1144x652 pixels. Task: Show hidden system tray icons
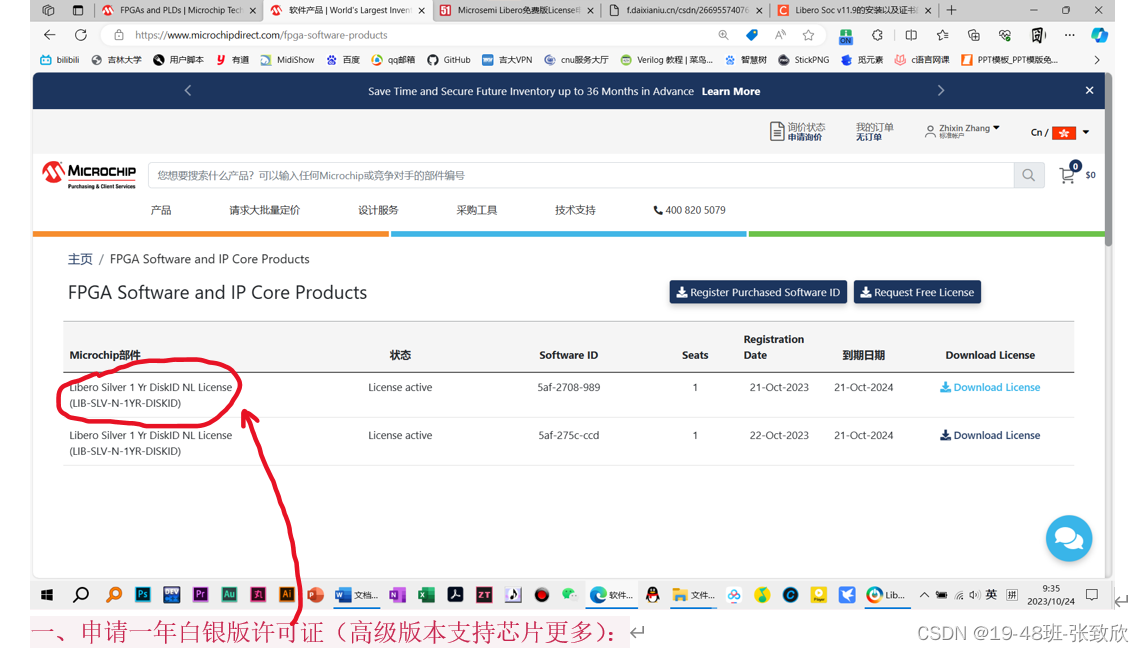tap(924, 595)
